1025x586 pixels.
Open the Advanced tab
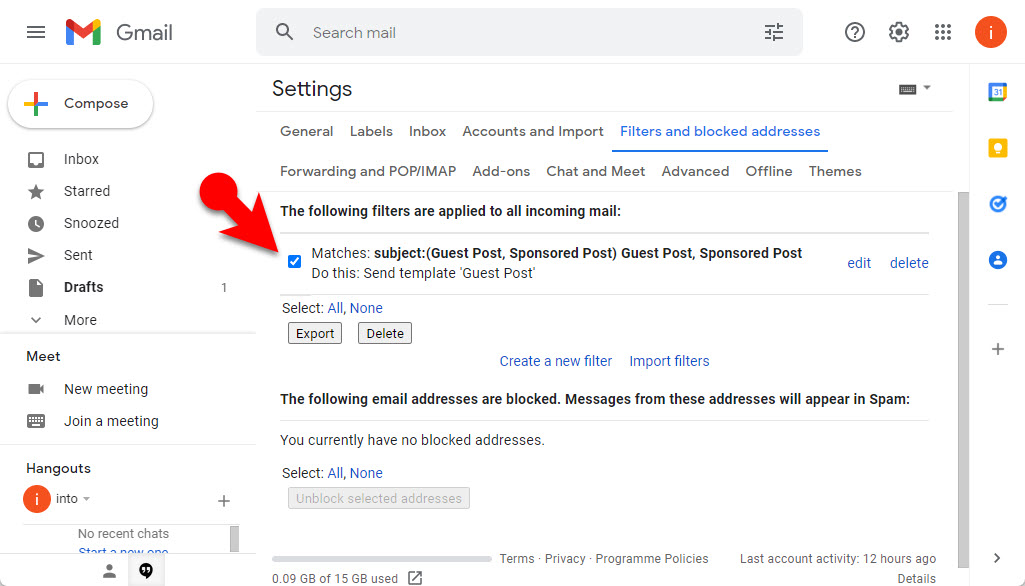695,171
